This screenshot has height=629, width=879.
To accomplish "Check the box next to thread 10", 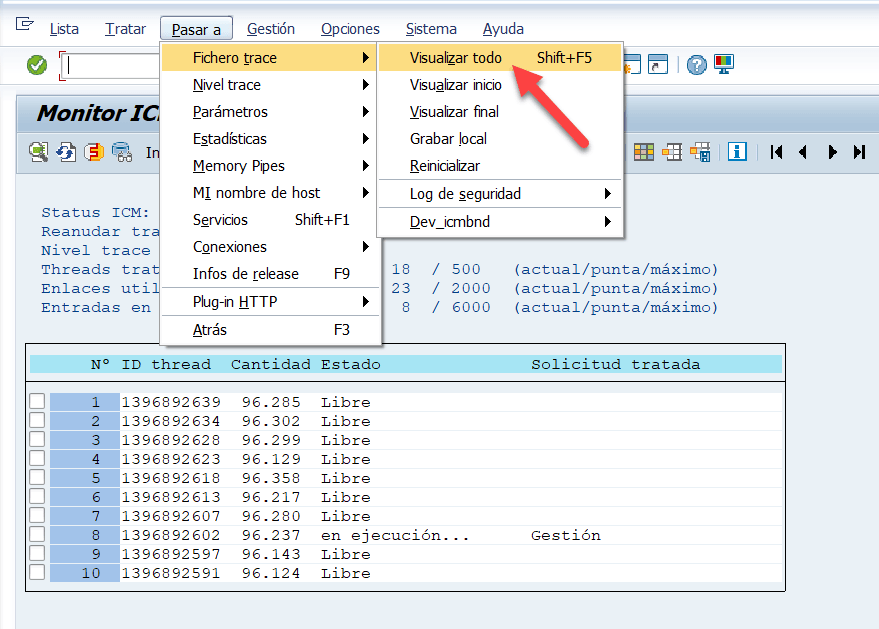I will point(37,573).
